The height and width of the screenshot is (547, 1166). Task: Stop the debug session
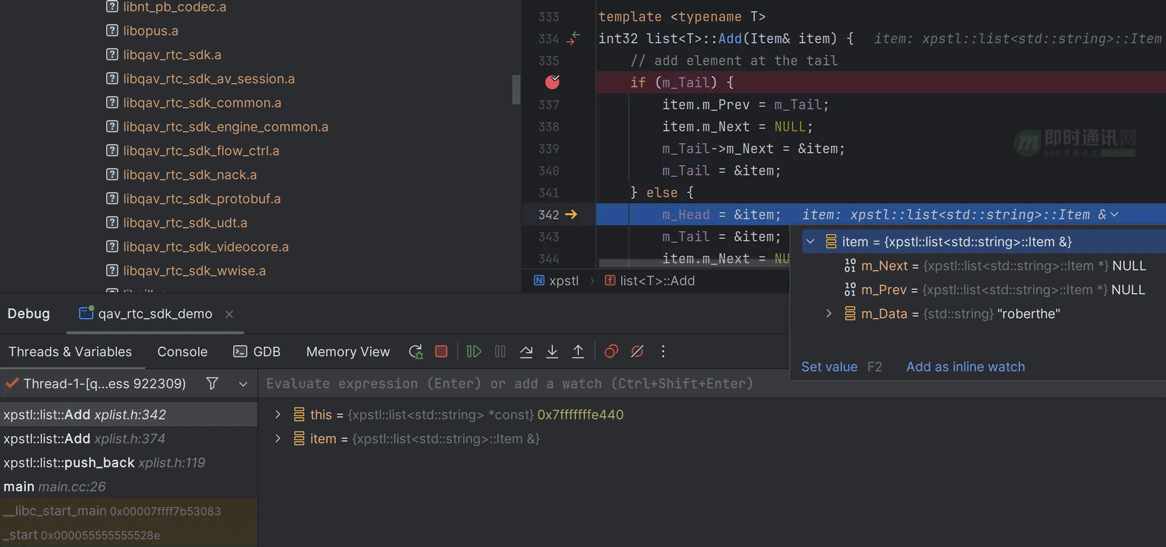441,352
